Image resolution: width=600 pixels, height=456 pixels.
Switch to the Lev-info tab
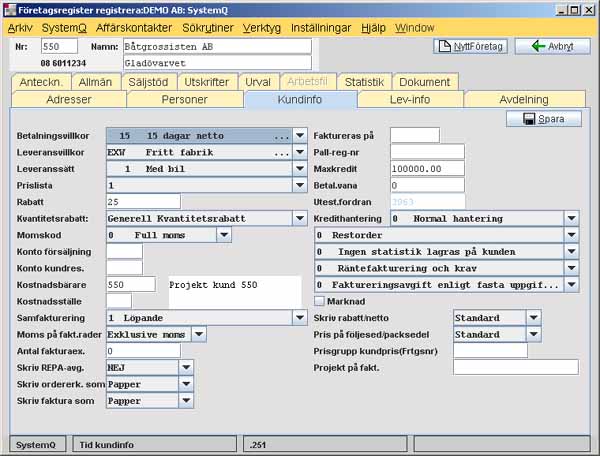click(410, 99)
